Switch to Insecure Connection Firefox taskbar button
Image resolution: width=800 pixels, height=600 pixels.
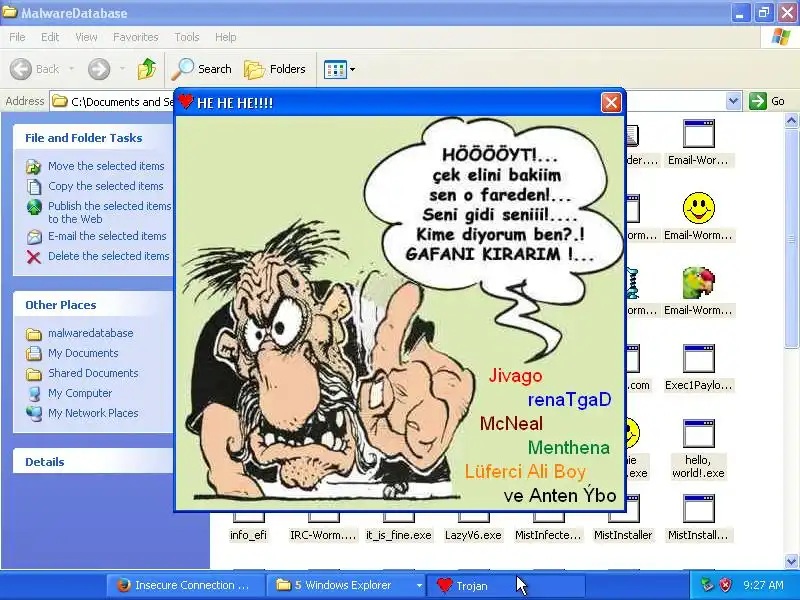point(185,585)
